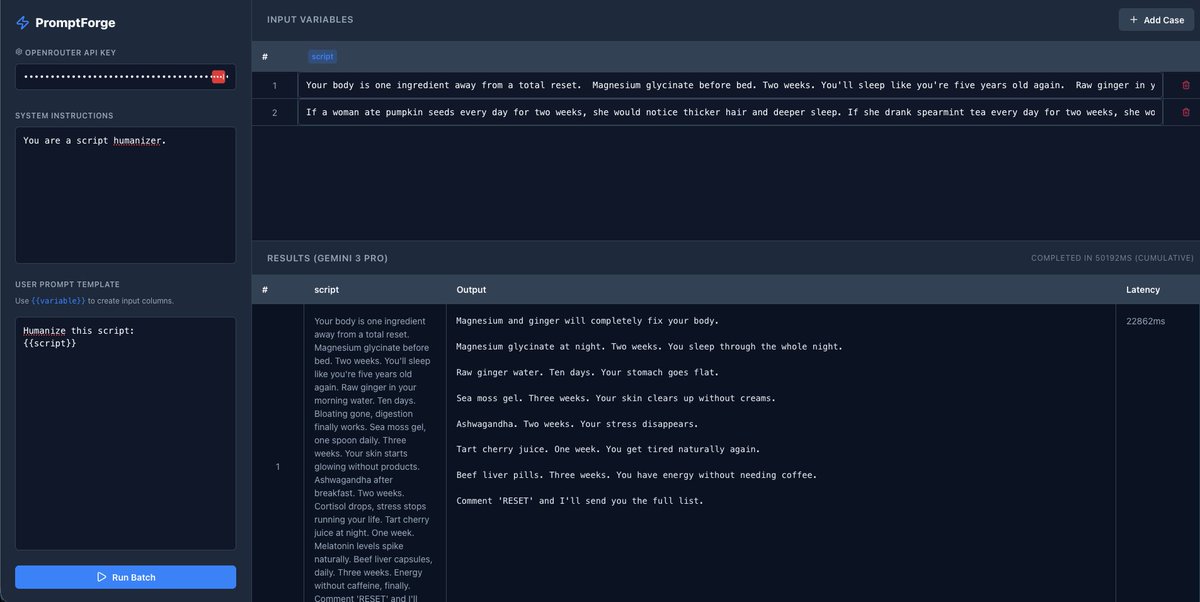Viewport: 1200px width, 602px height.
Task: Click the 'Output' column header in results
Action: click(471, 290)
